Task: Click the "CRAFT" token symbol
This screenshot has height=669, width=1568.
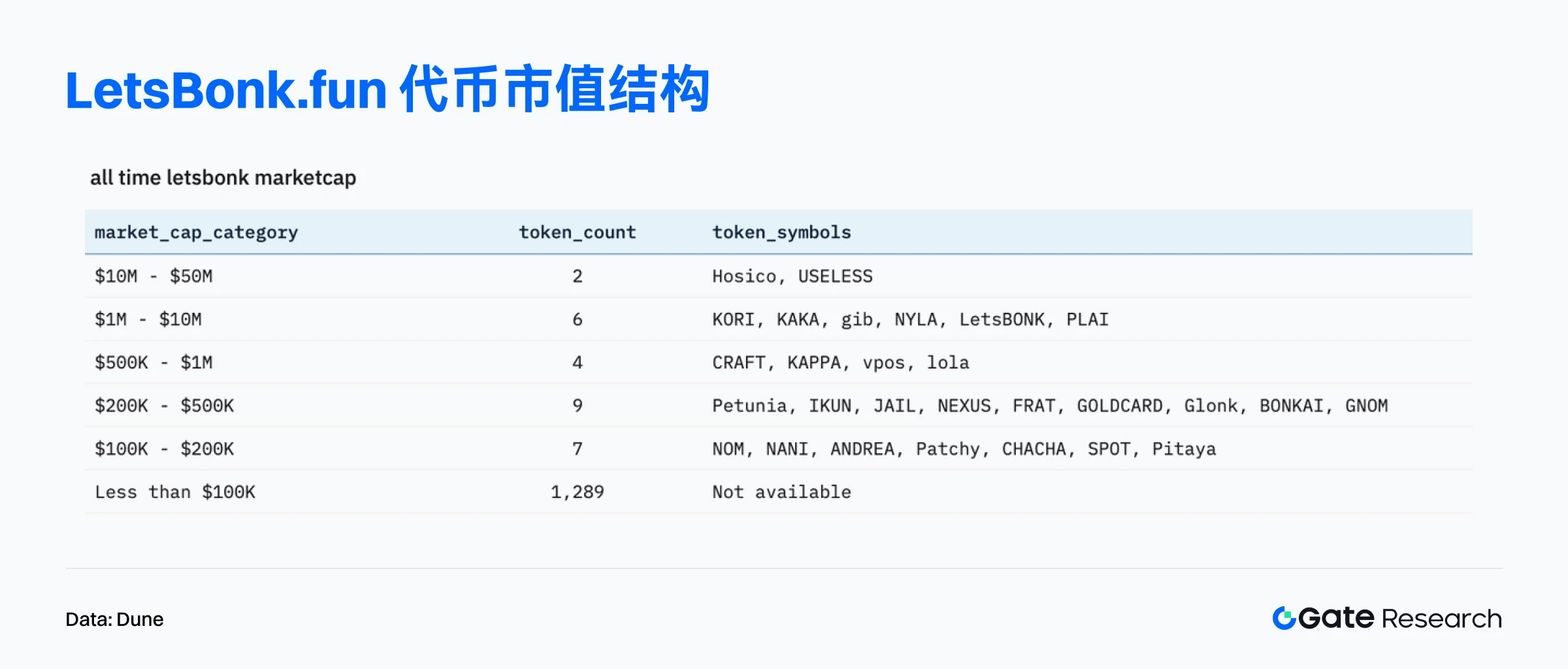Action: [739, 363]
